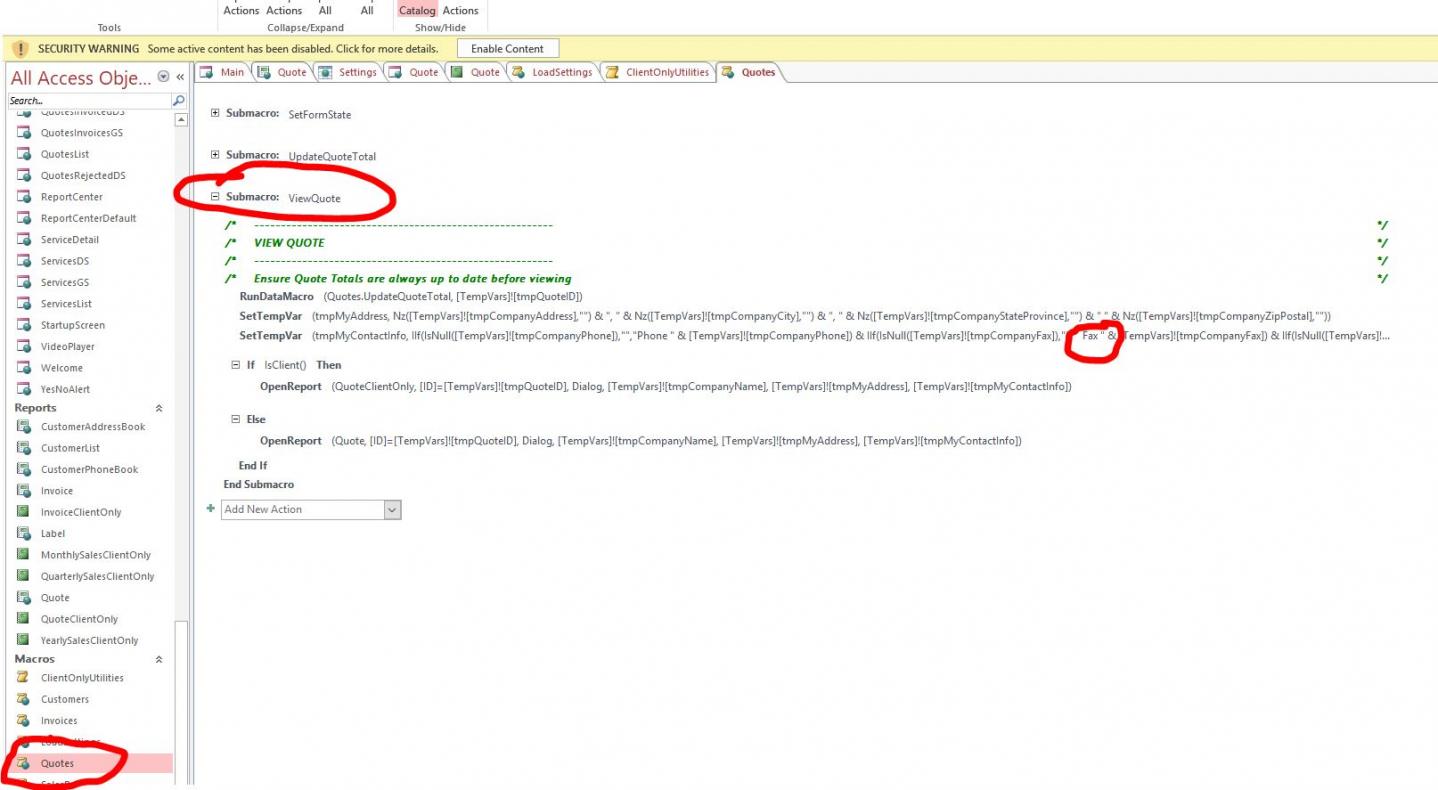
Task: Click the form icon beside ServicesGS
Action: coord(23,283)
